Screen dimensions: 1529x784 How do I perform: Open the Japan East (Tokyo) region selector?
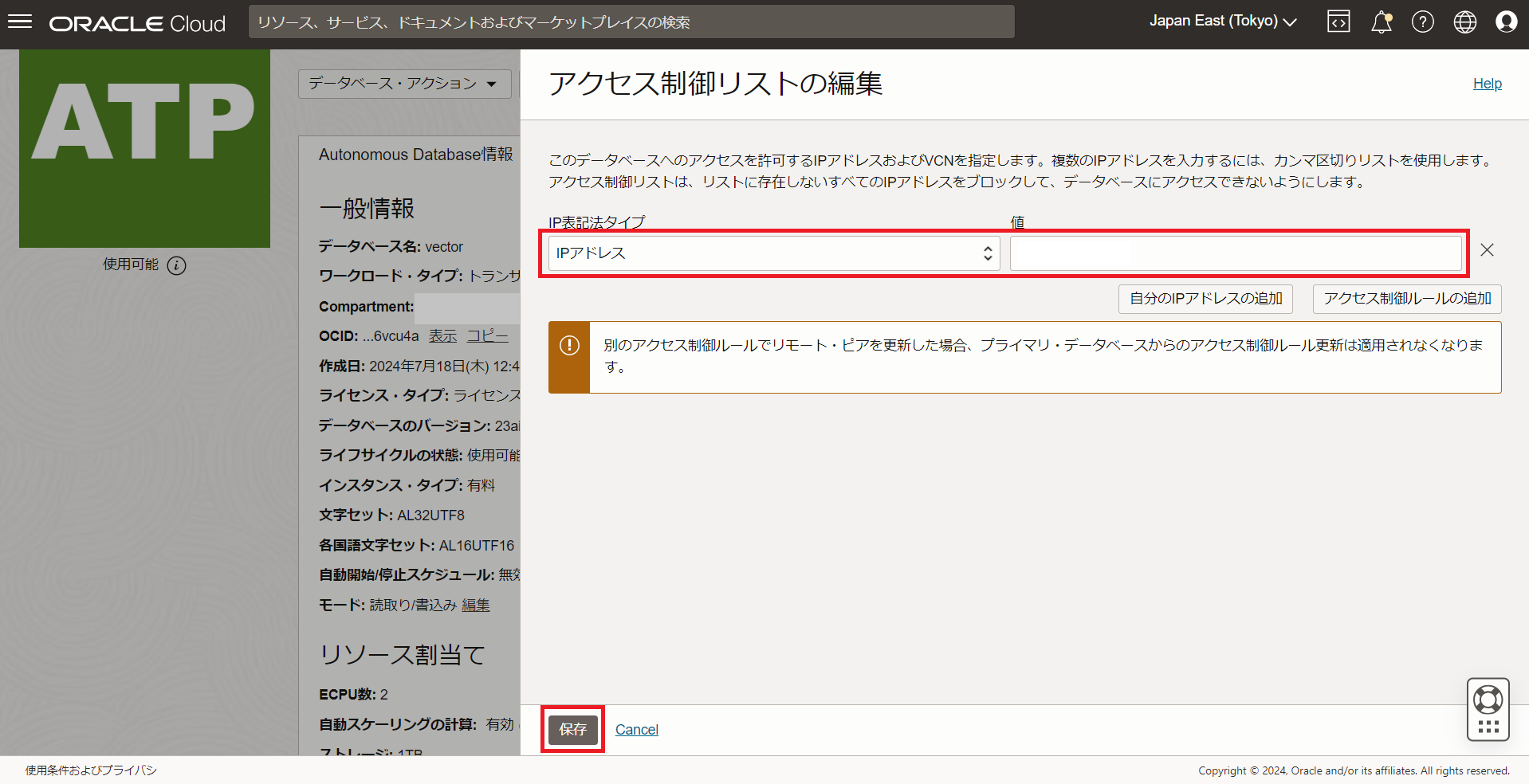1222,22
